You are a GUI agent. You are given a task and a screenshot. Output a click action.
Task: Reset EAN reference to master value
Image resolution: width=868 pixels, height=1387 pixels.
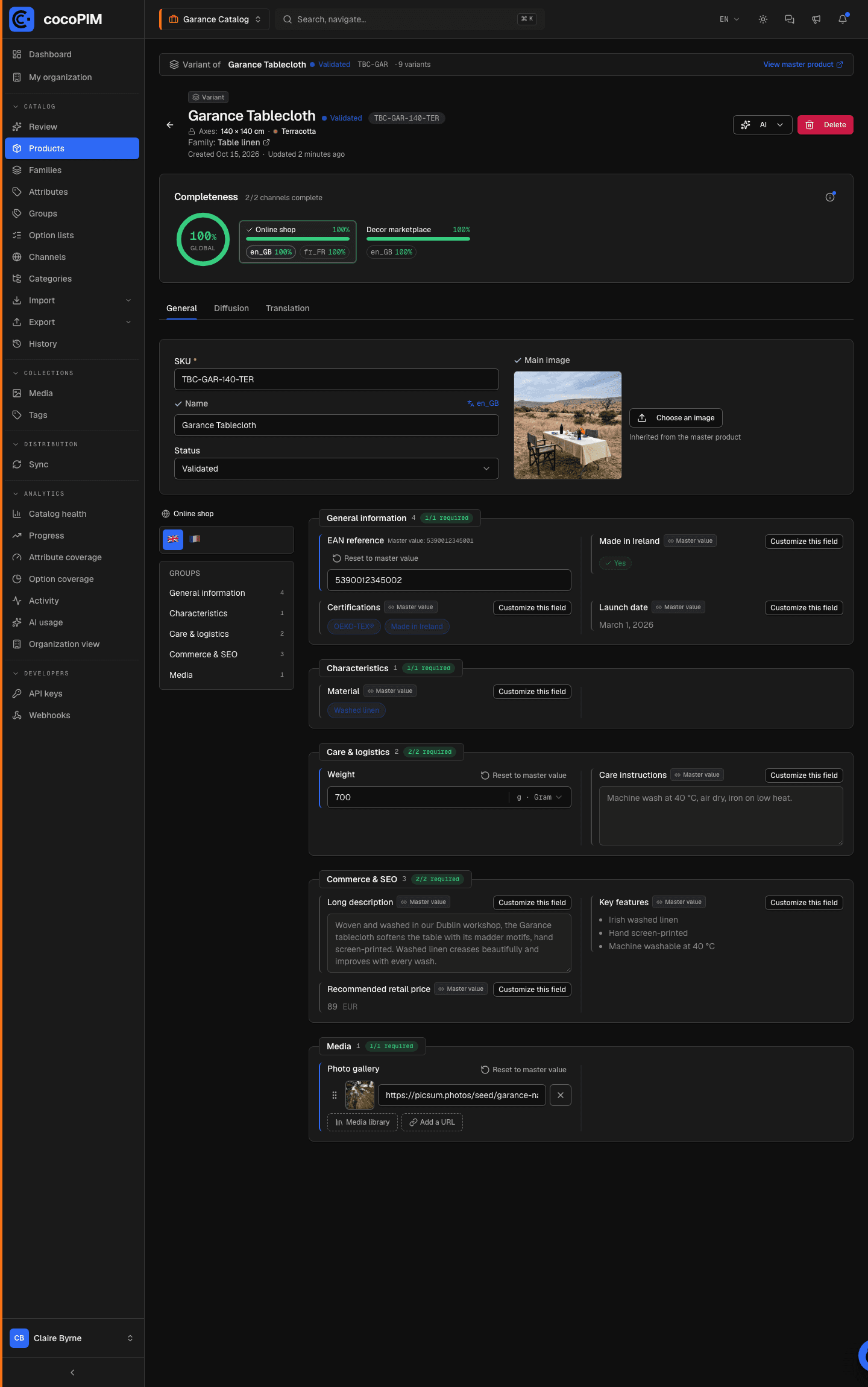pos(375,558)
